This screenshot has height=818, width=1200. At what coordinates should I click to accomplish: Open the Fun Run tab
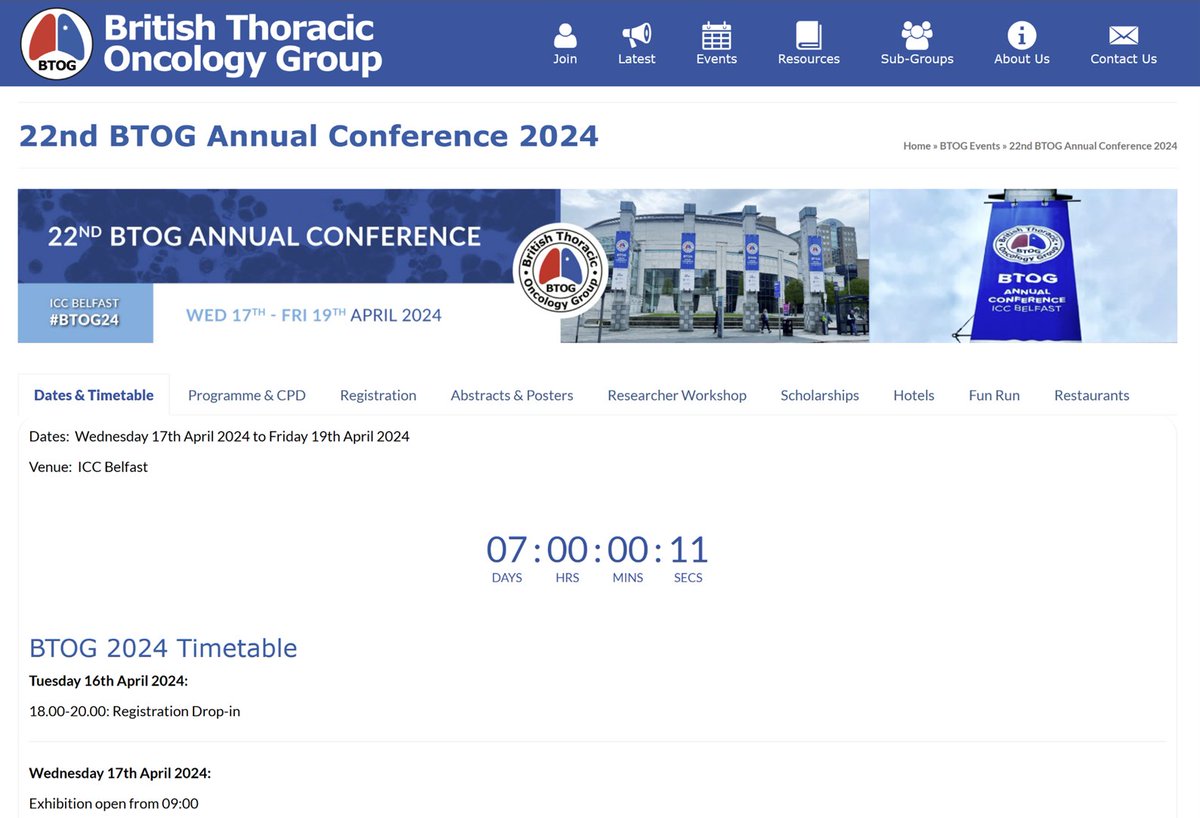[993, 395]
